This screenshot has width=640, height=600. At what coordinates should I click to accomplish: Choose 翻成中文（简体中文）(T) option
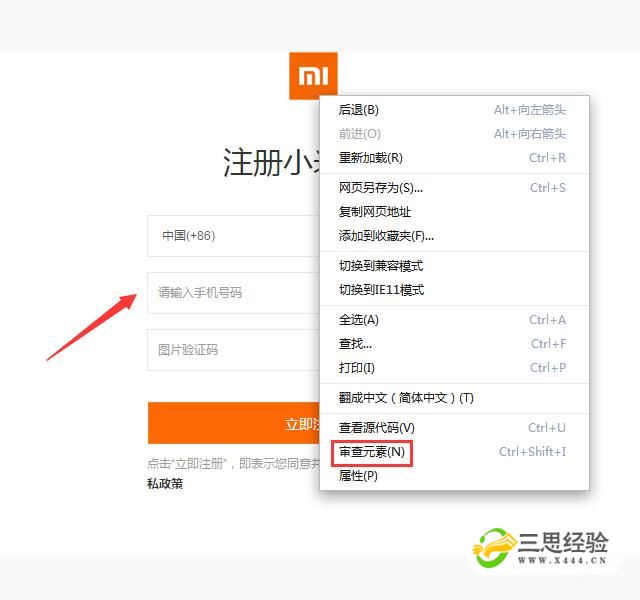(x=406, y=398)
